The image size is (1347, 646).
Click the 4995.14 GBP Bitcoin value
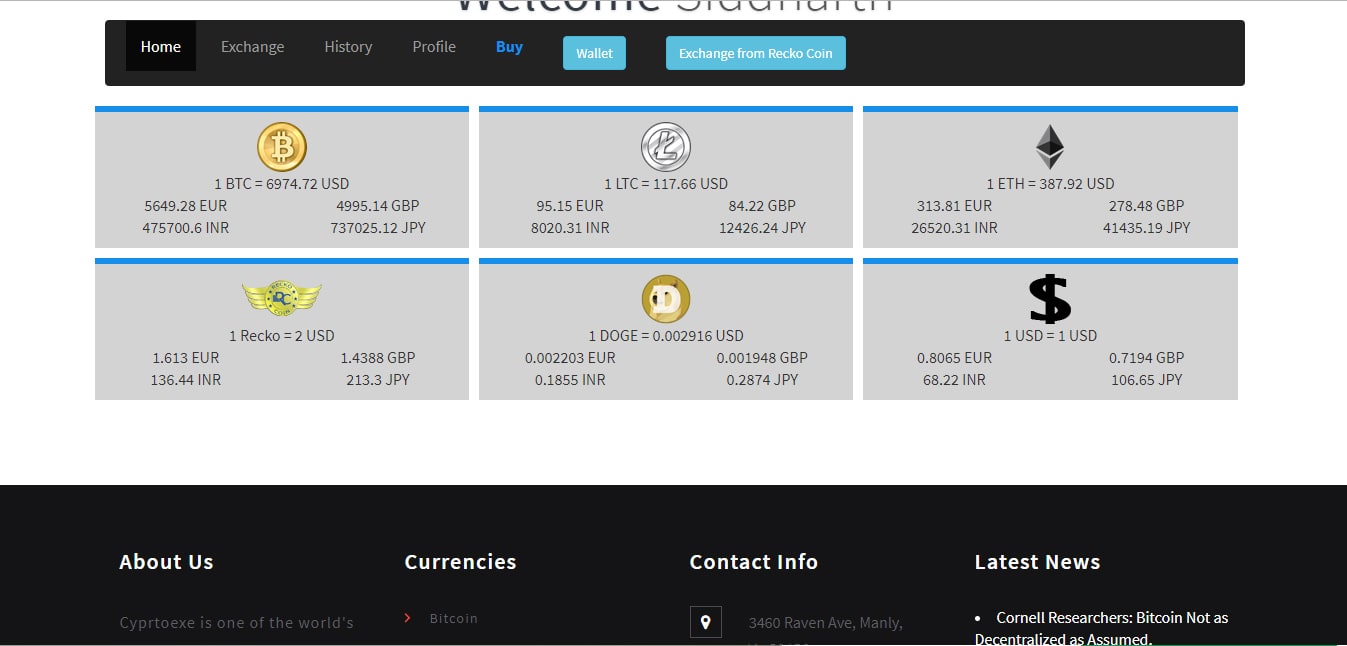coord(378,206)
